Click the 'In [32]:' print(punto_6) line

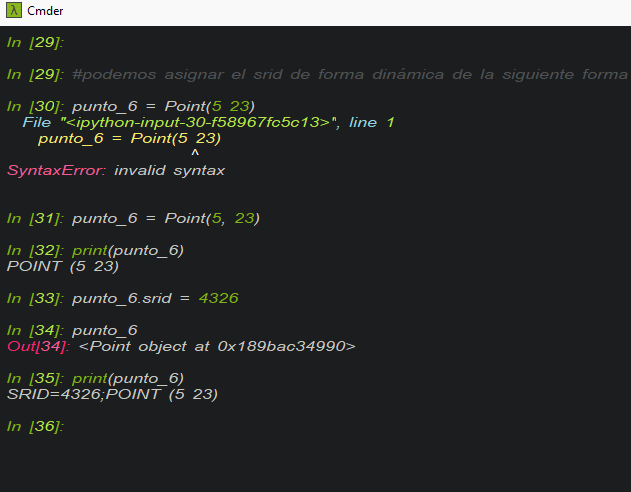pos(95,251)
